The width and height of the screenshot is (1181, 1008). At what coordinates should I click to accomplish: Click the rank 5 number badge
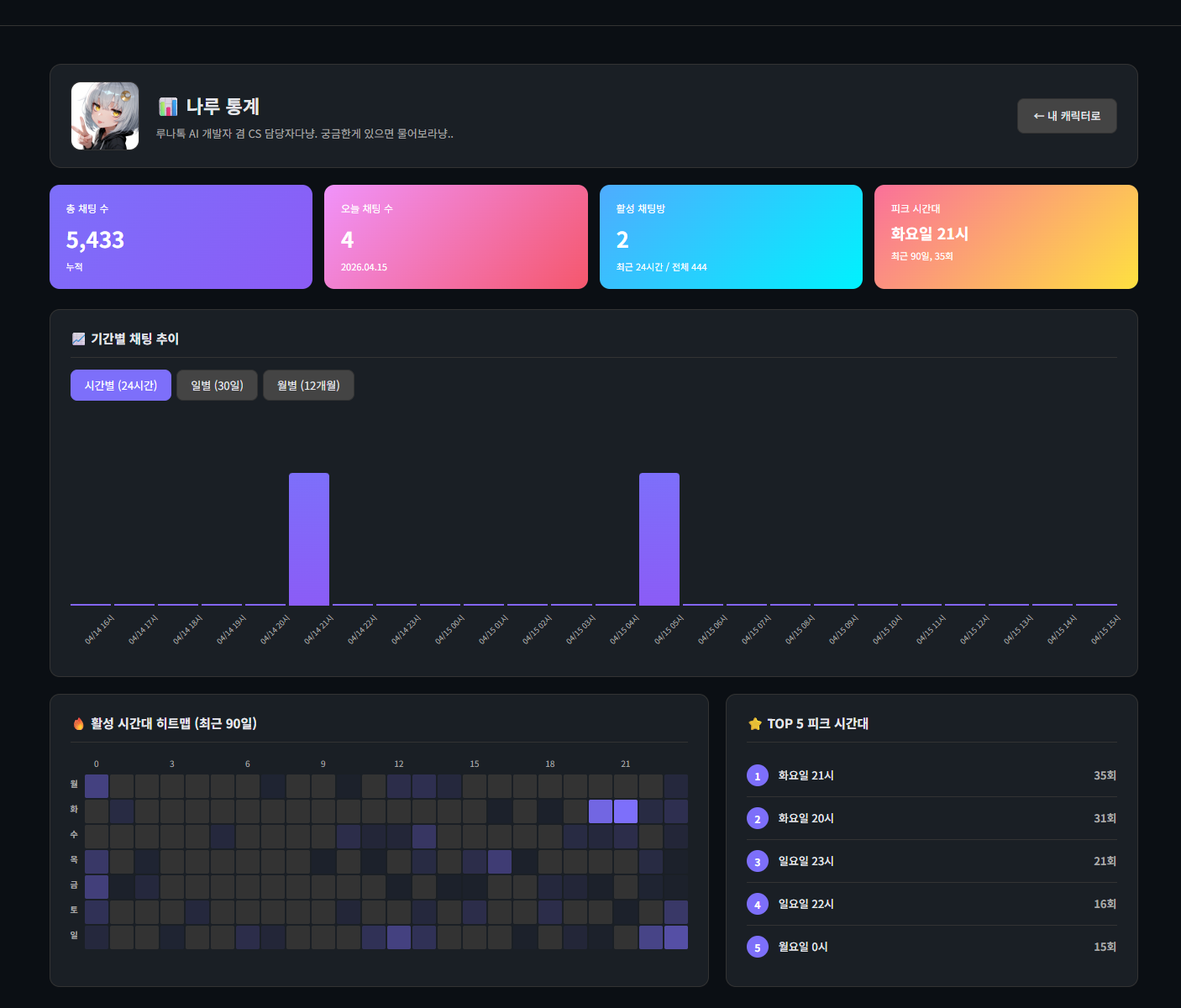pos(757,947)
